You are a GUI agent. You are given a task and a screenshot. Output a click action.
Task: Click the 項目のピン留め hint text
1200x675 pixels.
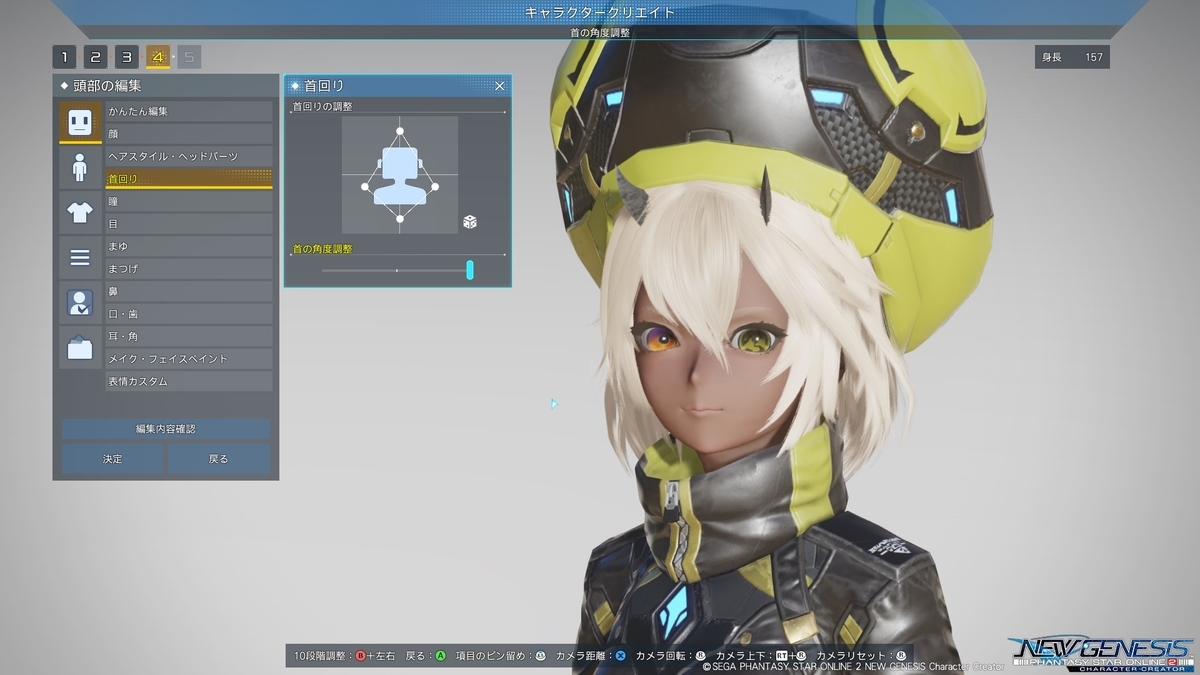[x=500, y=656]
